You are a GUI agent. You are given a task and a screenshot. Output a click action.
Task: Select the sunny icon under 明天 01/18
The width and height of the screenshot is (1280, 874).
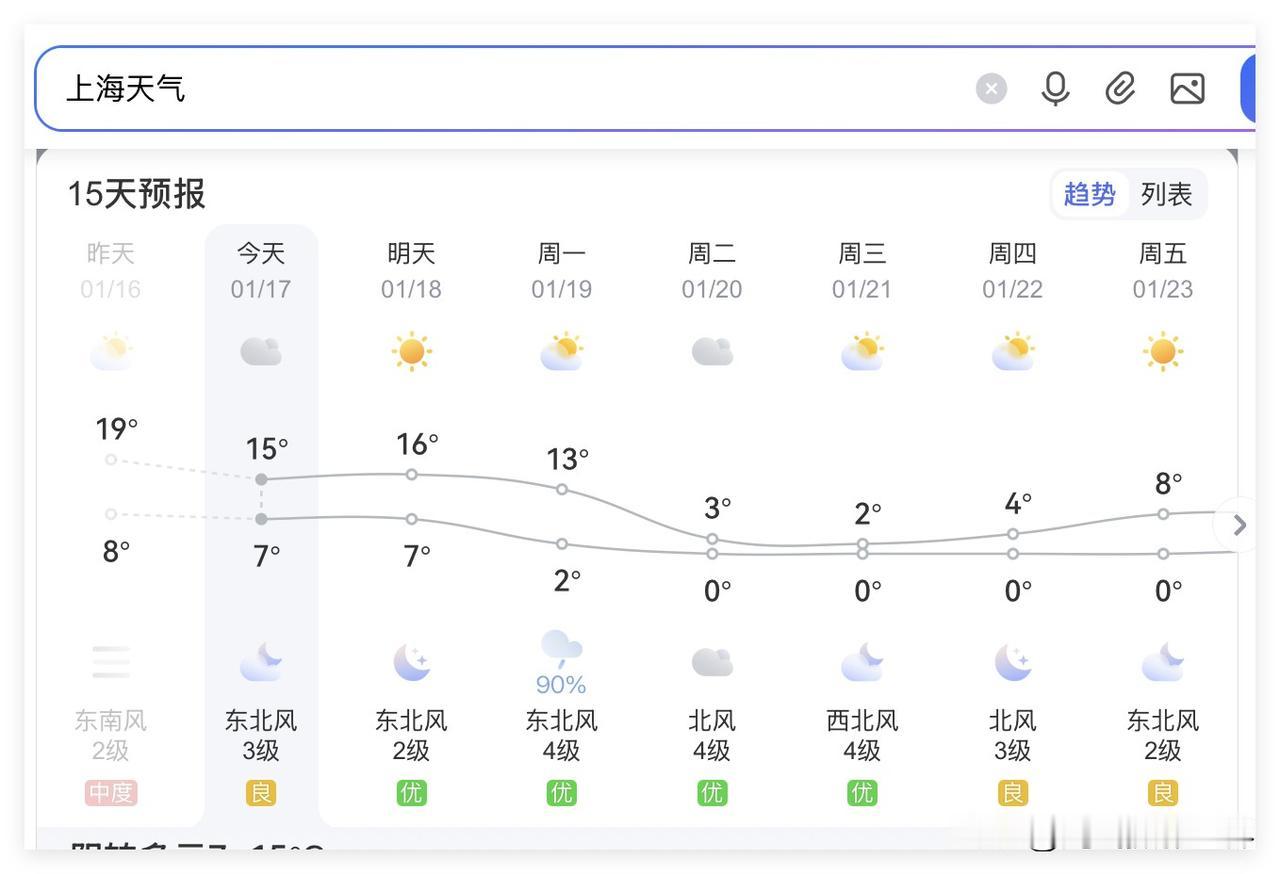click(x=411, y=350)
